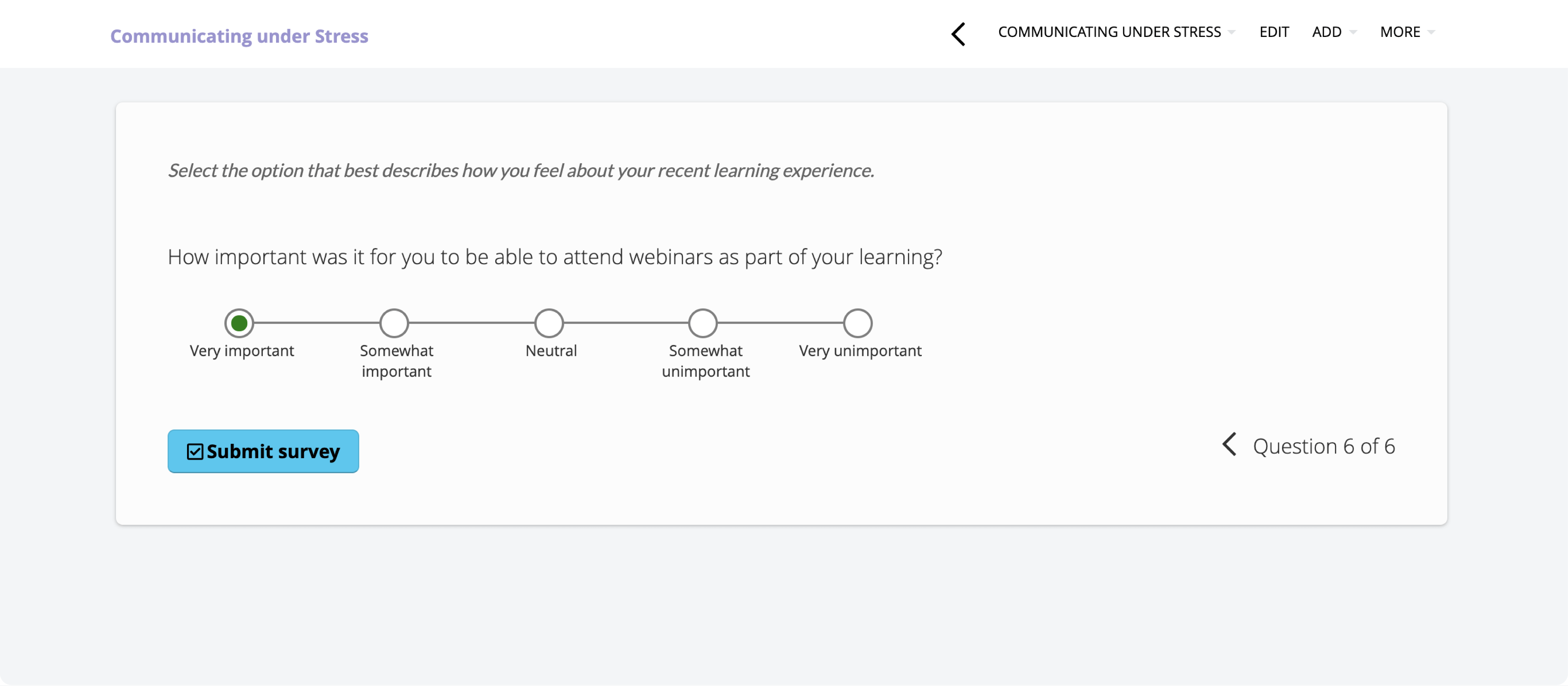Expand the Communicating Under Stress dropdown arrow
The height and width of the screenshot is (686, 1568).
[x=1231, y=32]
